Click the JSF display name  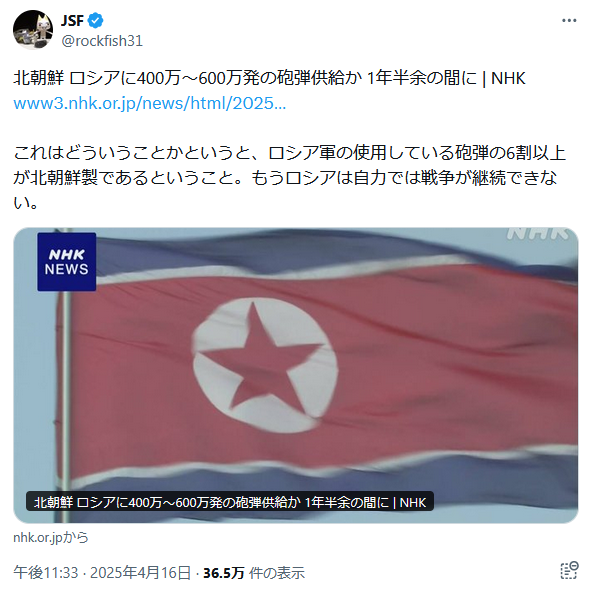click(x=72, y=20)
